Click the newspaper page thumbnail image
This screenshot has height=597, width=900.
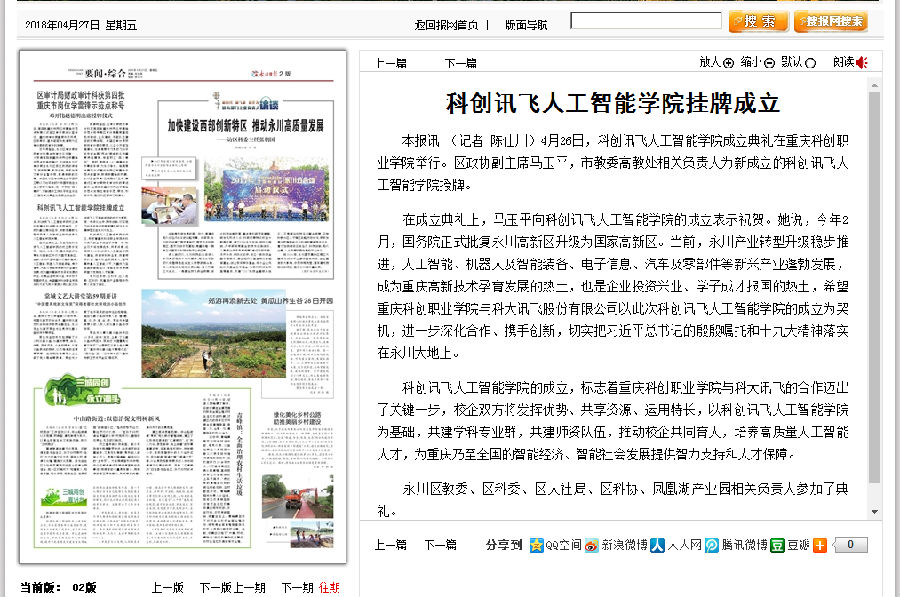pyautogui.click(x=182, y=306)
